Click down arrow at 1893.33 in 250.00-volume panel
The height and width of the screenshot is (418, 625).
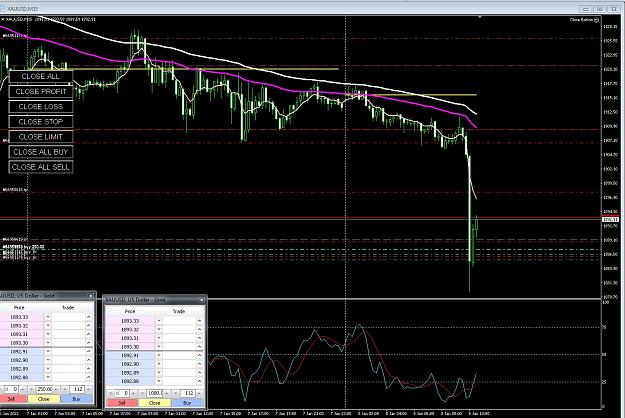(48, 317)
